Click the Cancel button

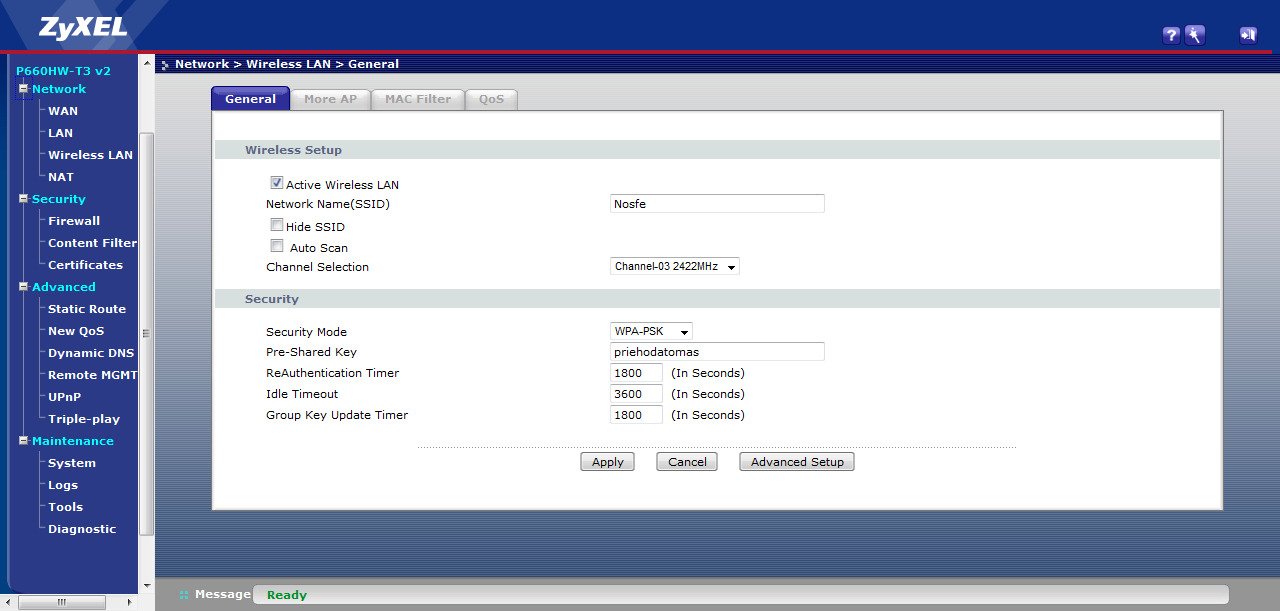(x=687, y=462)
